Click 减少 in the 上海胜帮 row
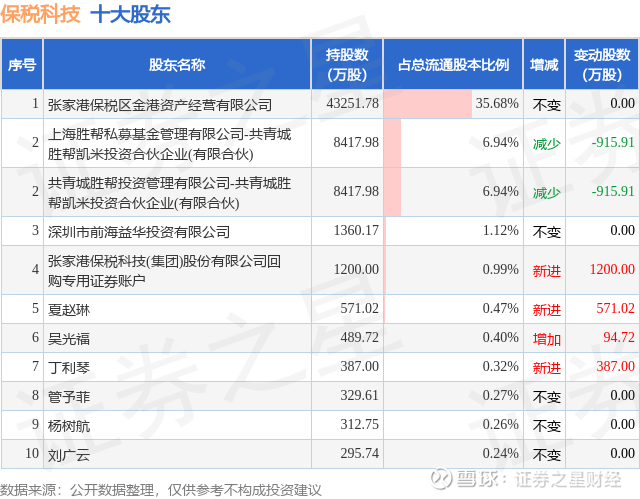640x499 pixels. click(x=547, y=144)
